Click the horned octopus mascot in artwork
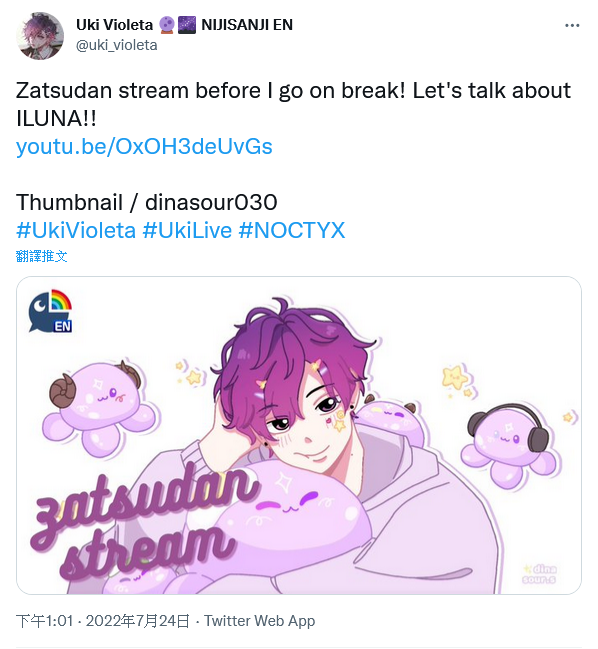The height and width of the screenshot is (649, 598). pyautogui.click(x=98, y=407)
